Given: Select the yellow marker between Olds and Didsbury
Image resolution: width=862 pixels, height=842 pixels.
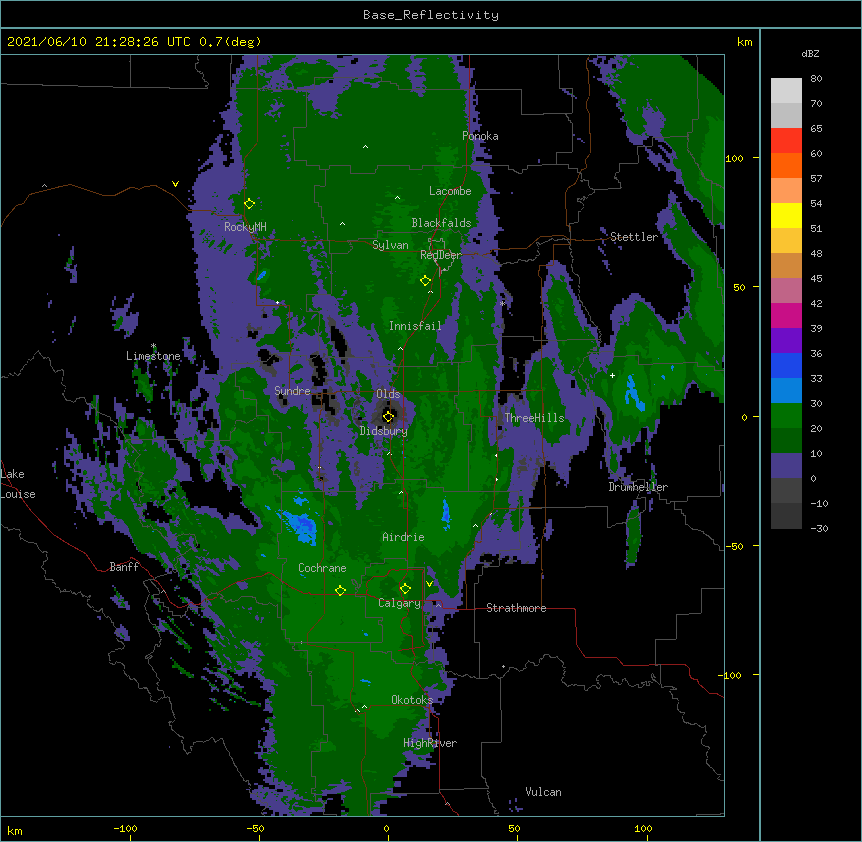Looking at the screenshot, I should pos(388,416).
